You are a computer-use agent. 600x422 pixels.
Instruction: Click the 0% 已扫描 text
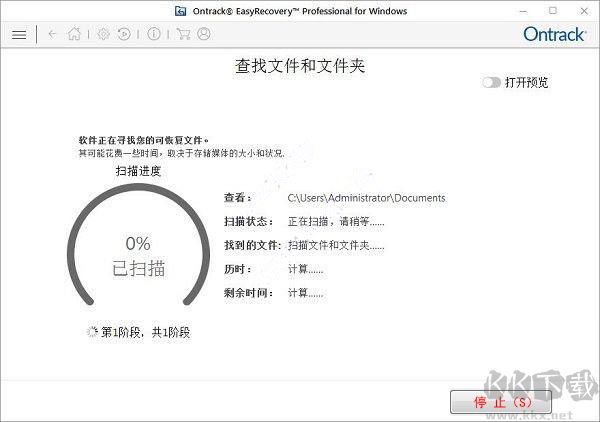(x=137, y=256)
